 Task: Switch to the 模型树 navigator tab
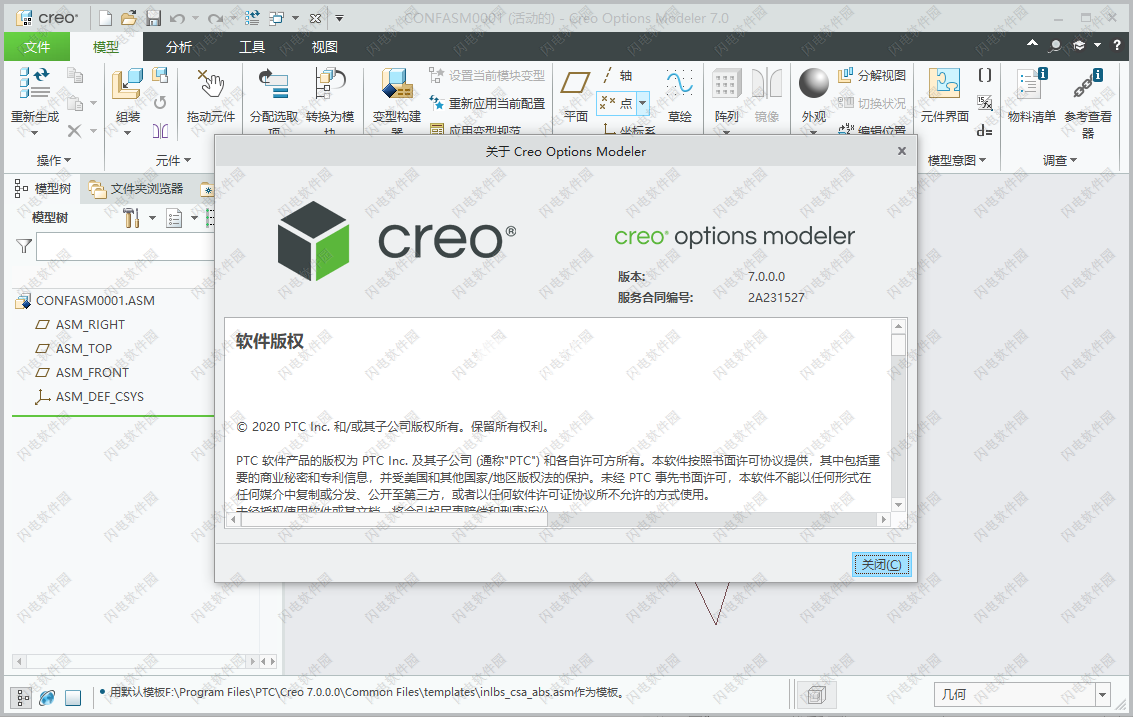tap(43, 189)
